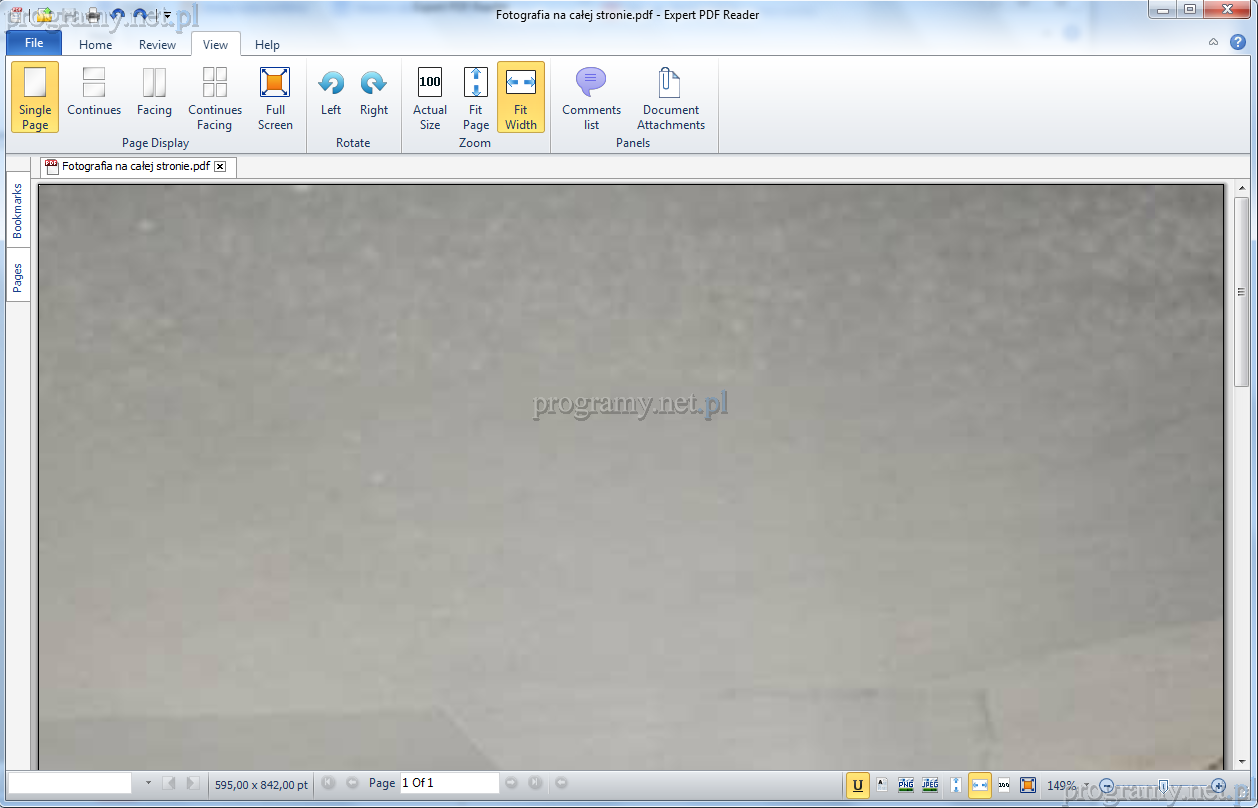The width and height of the screenshot is (1258, 808).
Task: Click the page number input field
Action: point(448,783)
